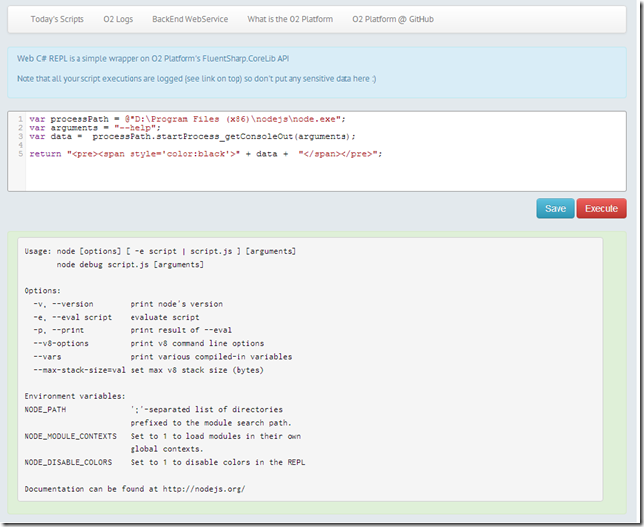This screenshot has width=644, height=527.
Task: Click the note about logged script executions
Action: tap(200, 78)
